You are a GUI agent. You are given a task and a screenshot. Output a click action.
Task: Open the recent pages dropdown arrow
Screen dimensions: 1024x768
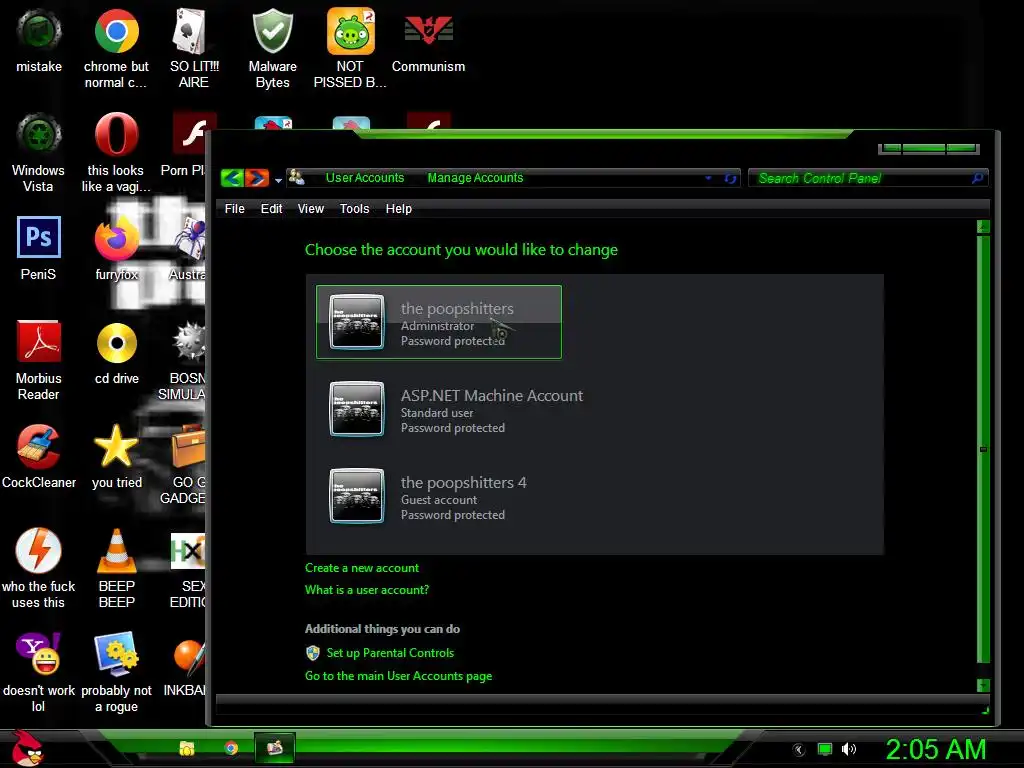[278, 180]
